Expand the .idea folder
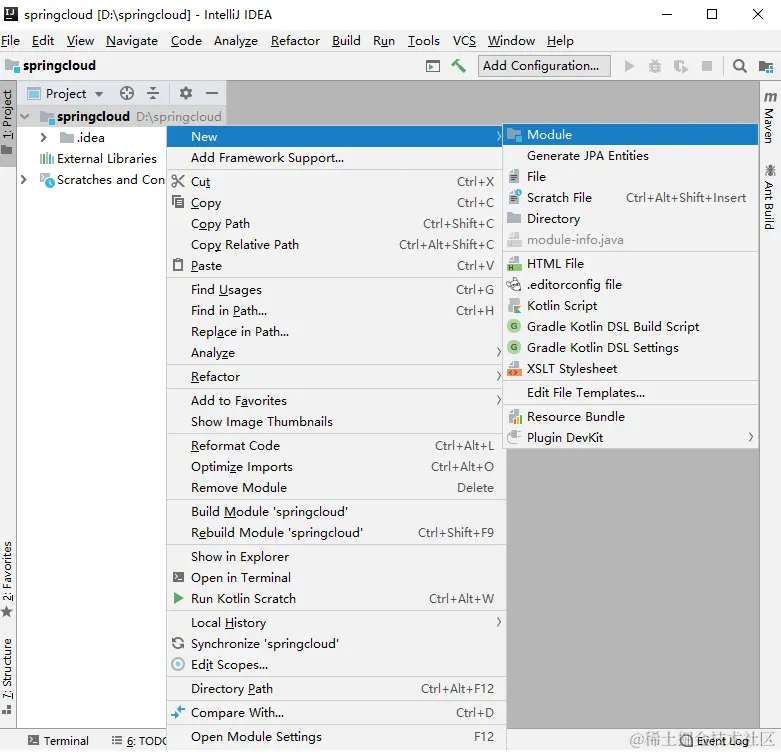Image resolution: width=781 pixels, height=754 pixels. tap(43, 137)
